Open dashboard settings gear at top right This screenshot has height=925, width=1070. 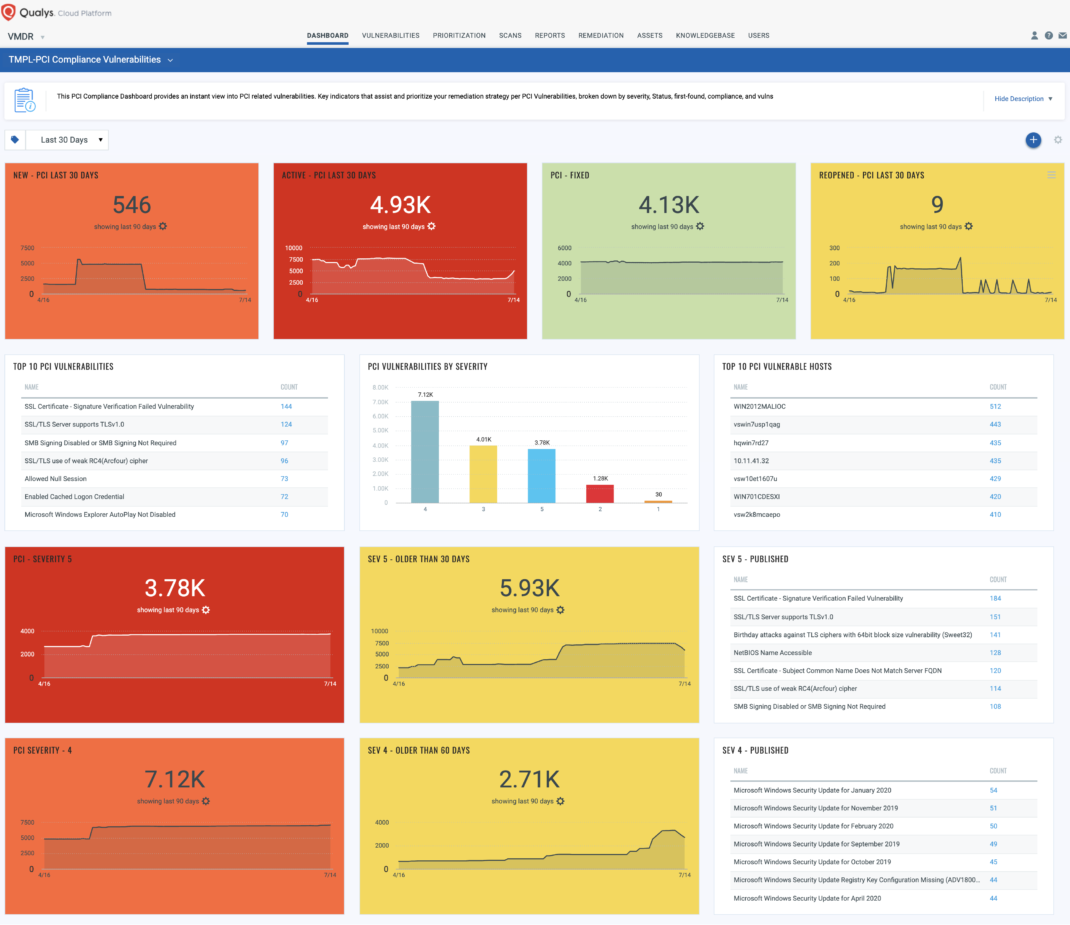pos(1058,140)
